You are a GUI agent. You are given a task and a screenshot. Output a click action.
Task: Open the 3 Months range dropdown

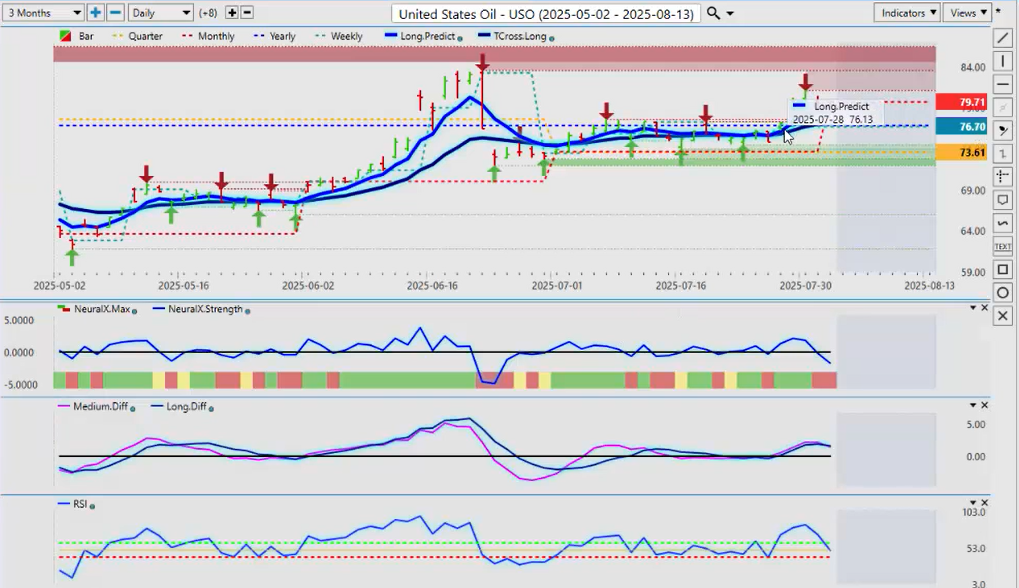(x=43, y=13)
